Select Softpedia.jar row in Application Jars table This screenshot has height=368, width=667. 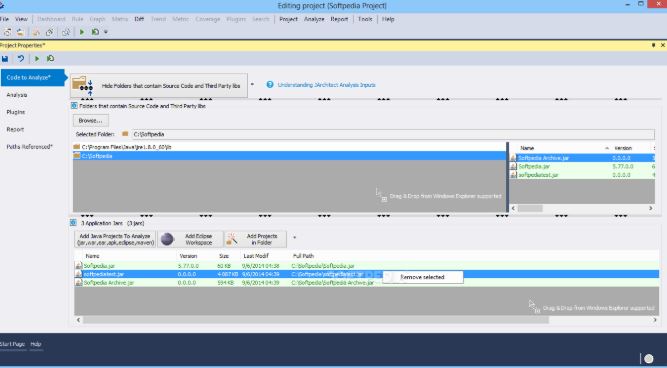coord(367,265)
